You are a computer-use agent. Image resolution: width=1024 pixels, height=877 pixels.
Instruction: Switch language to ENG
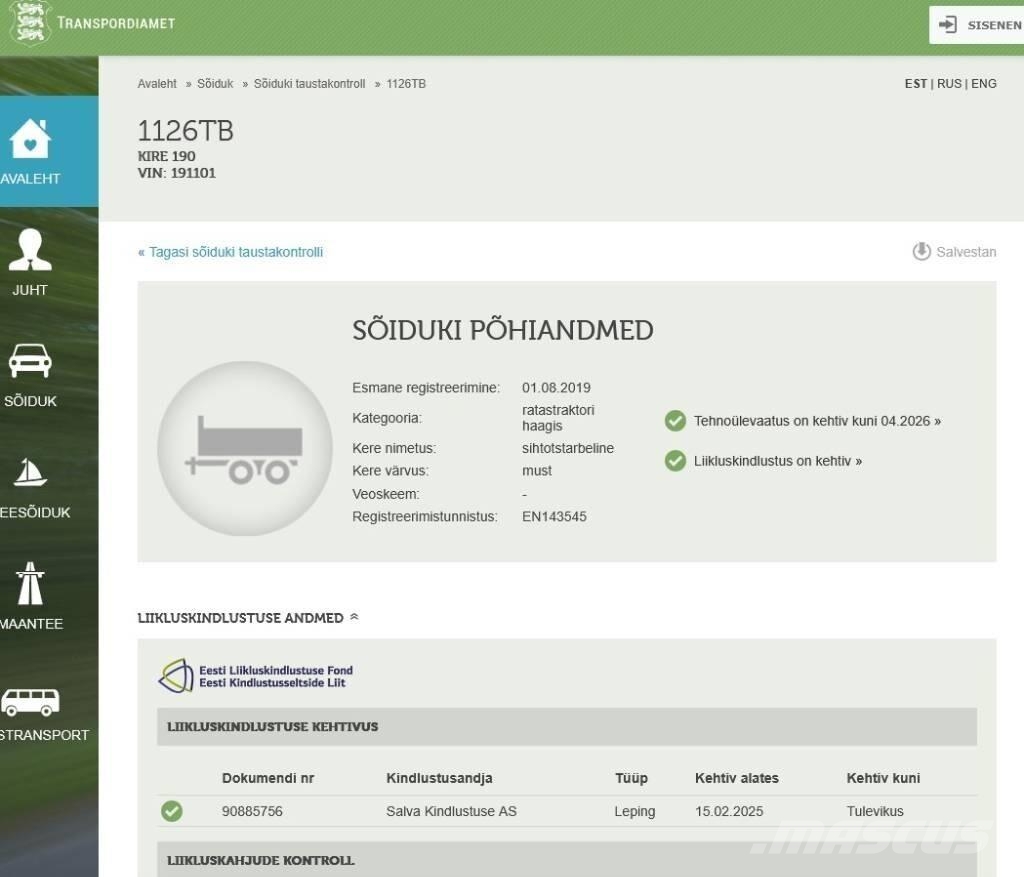pyautogui.click(x=984, y=84)
